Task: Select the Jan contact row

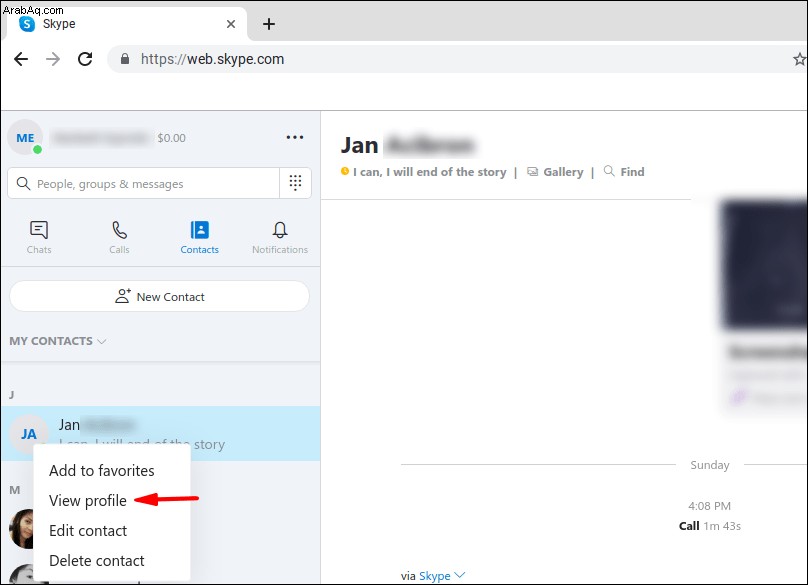Action: pyautogui.click(x=160, y=433)
